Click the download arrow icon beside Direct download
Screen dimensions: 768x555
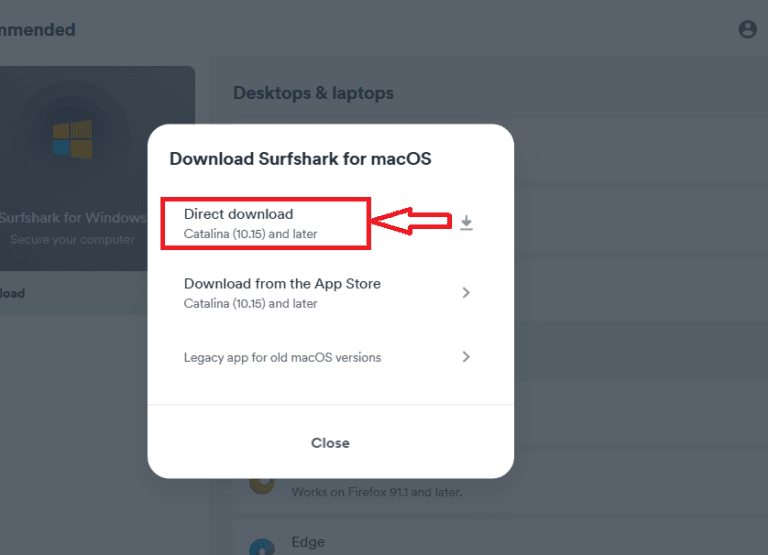[x=466, y=223]
